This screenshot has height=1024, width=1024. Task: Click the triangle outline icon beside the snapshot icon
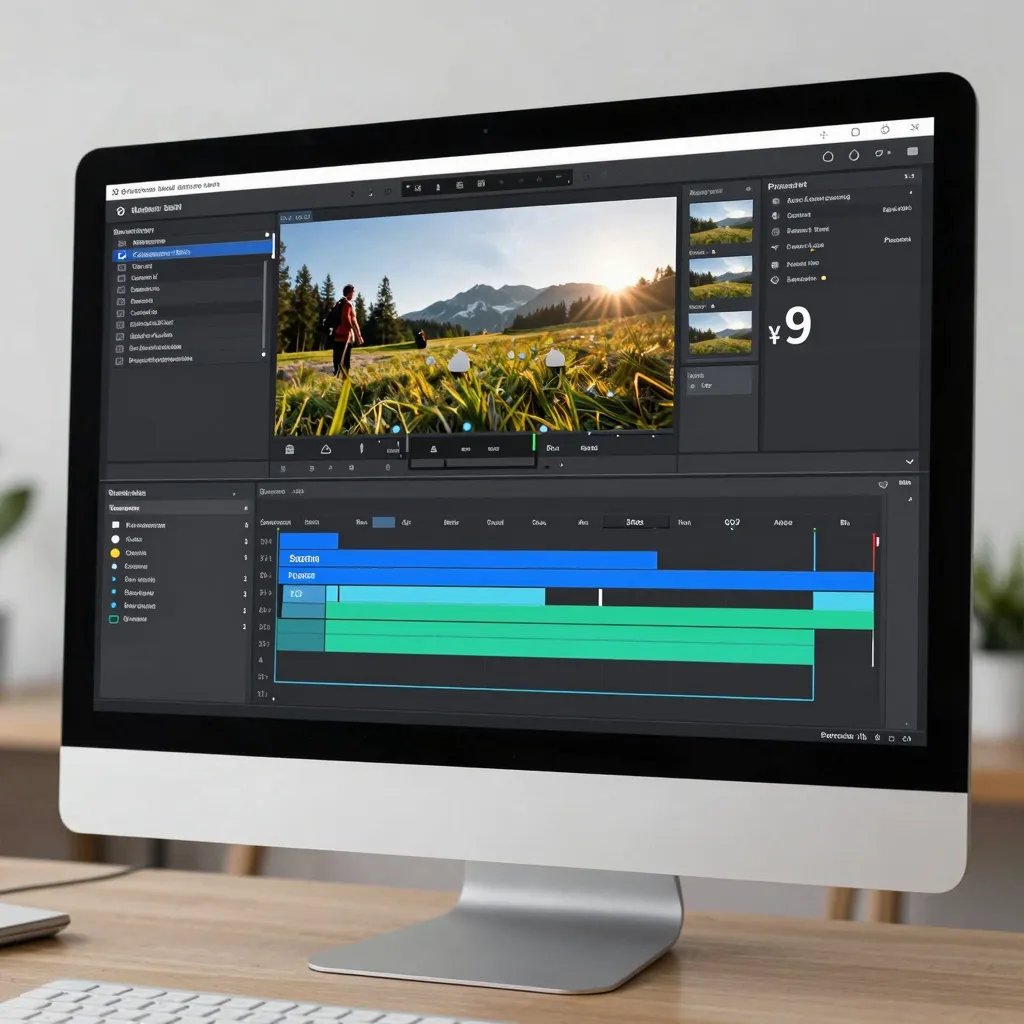coord(325,449)
